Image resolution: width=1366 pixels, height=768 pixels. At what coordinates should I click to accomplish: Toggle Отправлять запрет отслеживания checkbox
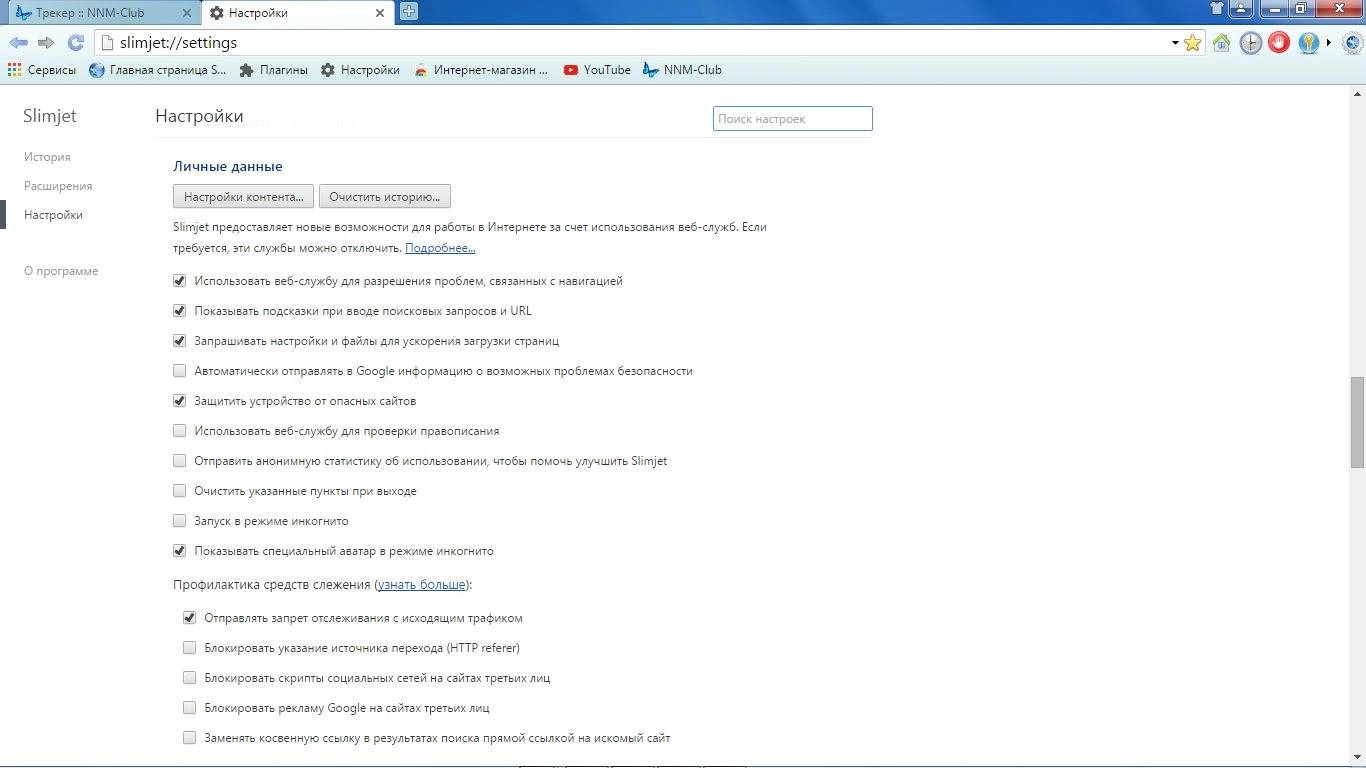click(x=190, y=618)
